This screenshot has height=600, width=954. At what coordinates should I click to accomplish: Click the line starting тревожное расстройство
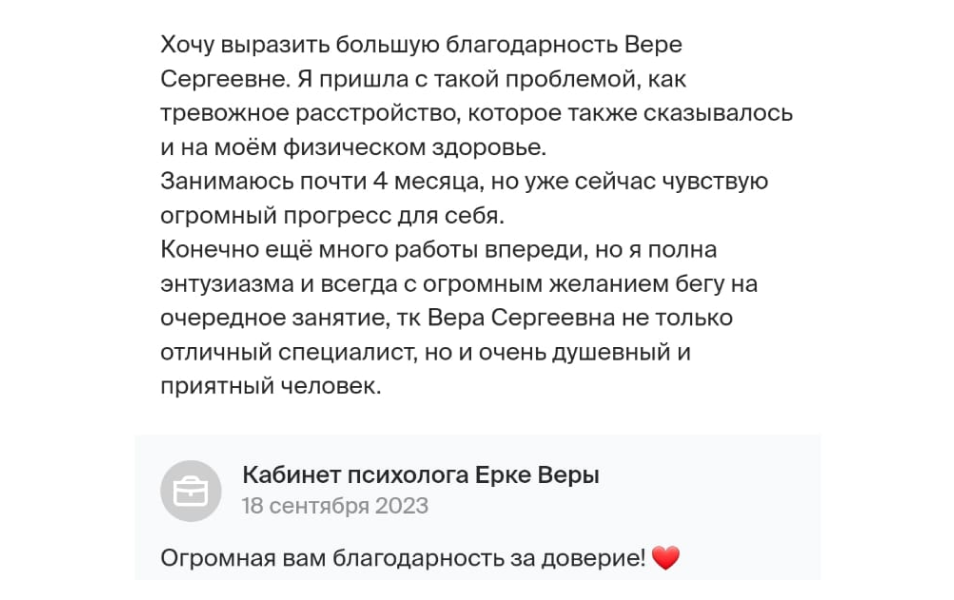click(x=476, y=113)
